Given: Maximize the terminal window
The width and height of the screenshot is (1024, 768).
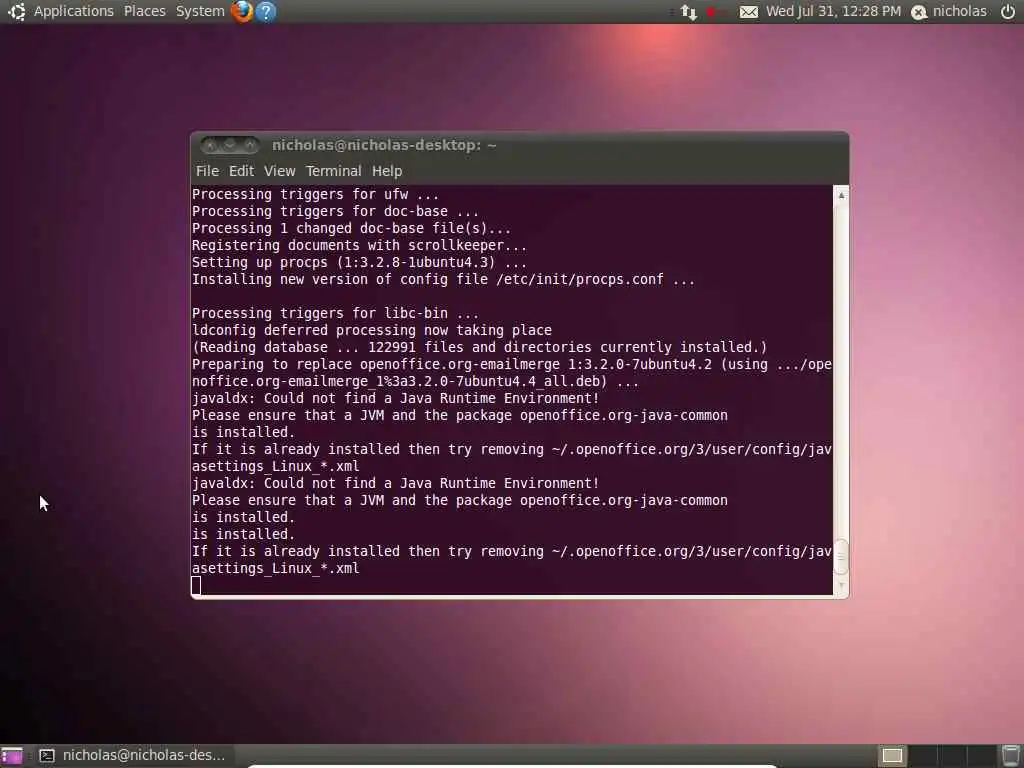Looking at the screenshot, I should point(249,145).
